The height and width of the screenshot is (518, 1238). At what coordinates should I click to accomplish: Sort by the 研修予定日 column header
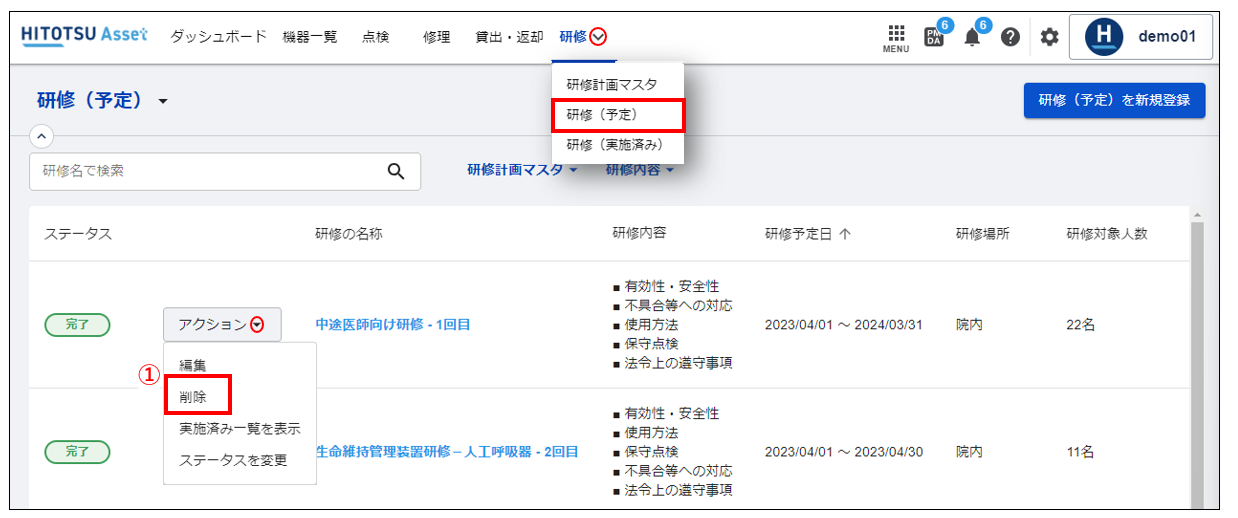point(807,234)
